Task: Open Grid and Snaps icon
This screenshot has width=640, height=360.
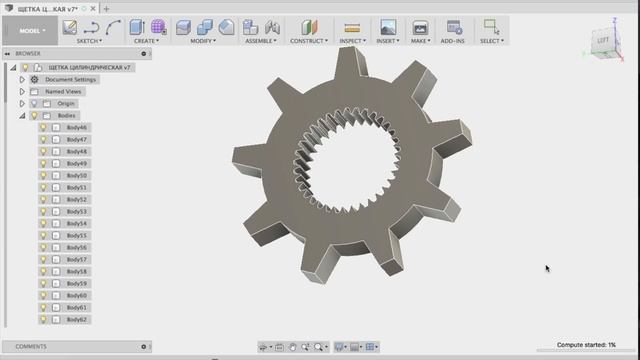Action: (x=354, y=347)
